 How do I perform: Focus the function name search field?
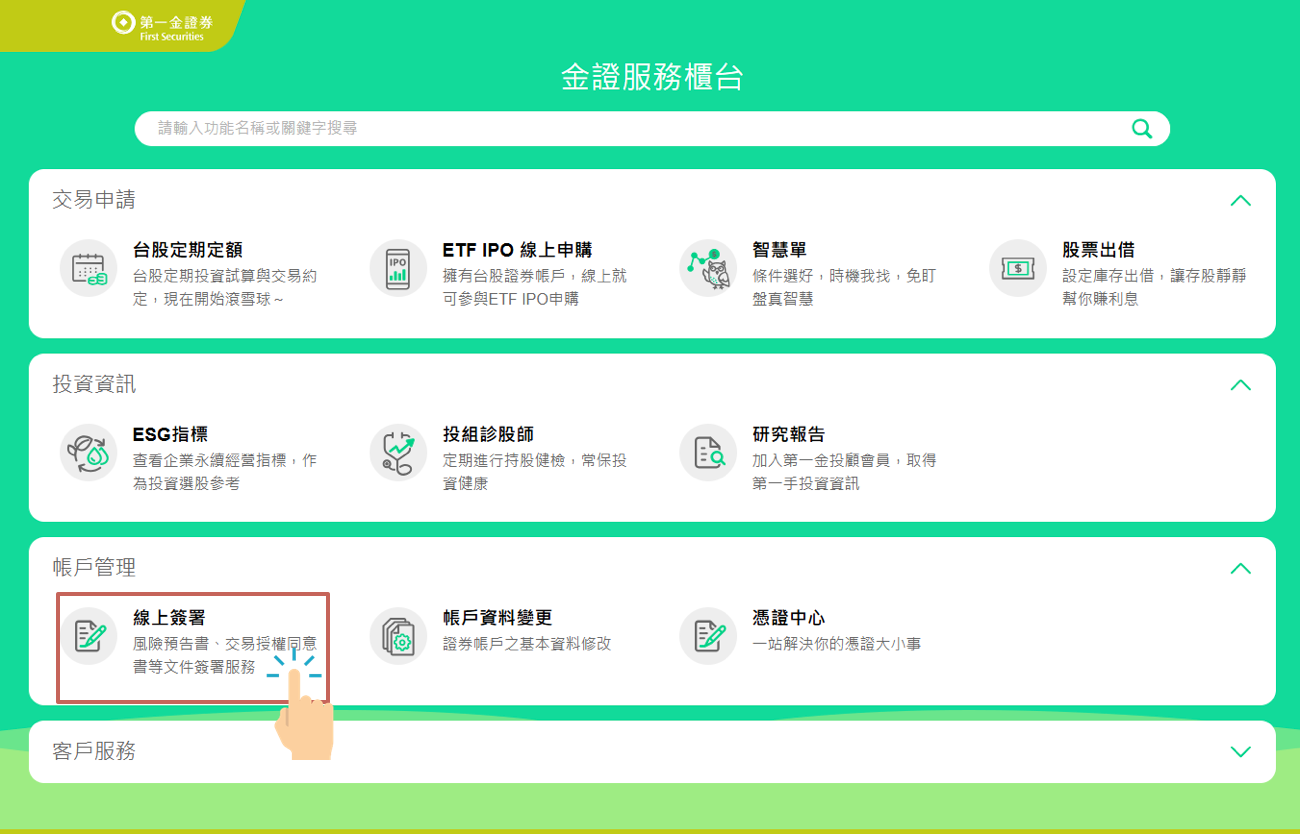(630, 128)
